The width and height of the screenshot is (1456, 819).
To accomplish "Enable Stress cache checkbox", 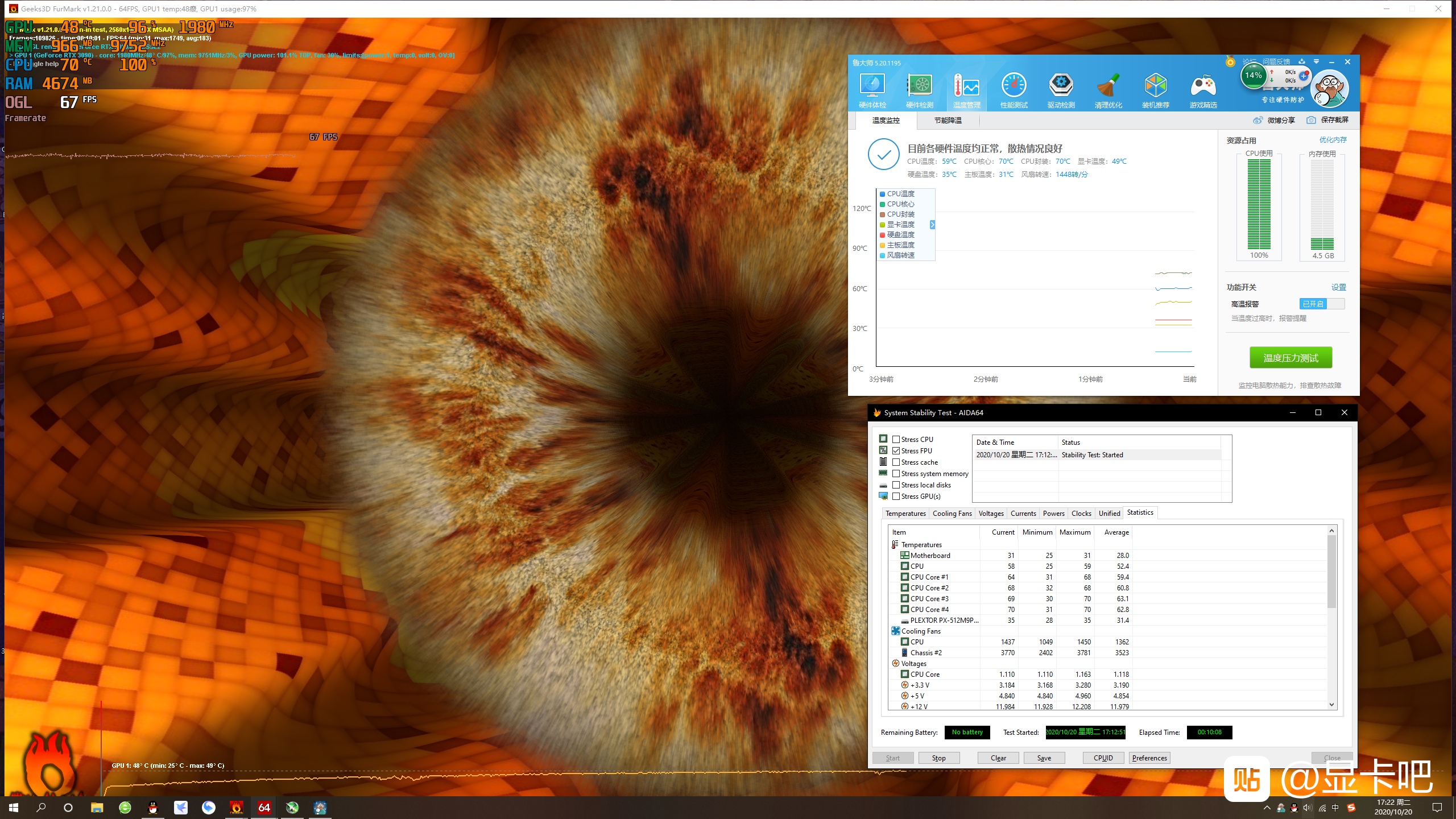I will (x=896, y=462).
